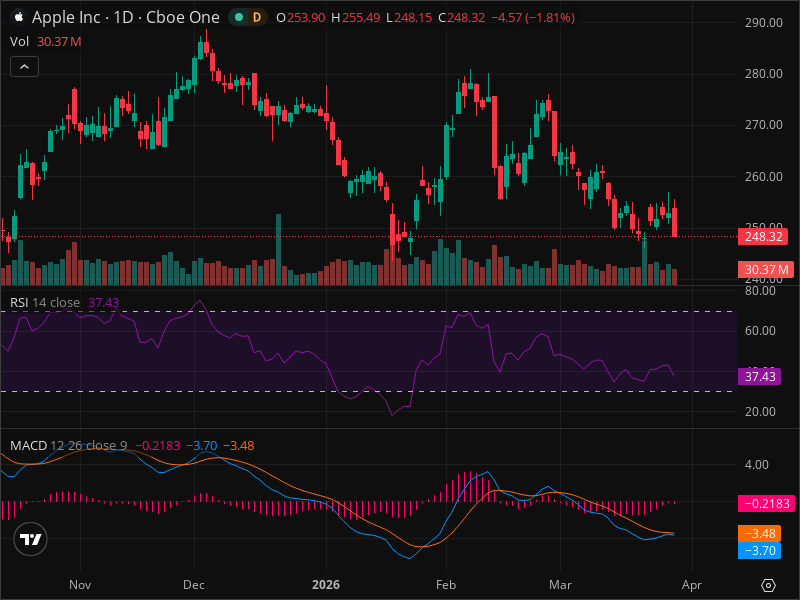Screen dimensions: 800x600
Task: Click the Vol 30.37 M value
Action: pos(59,41)
